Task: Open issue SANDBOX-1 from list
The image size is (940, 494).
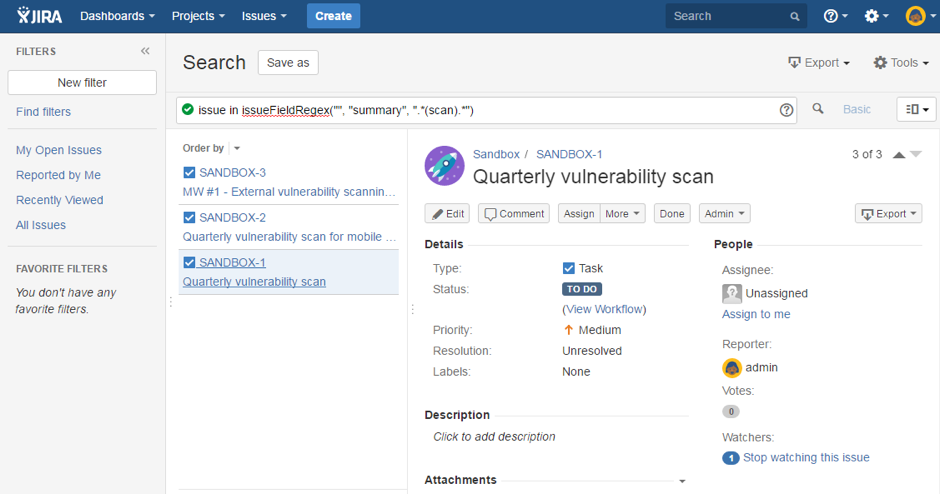Action: point(233,263)
